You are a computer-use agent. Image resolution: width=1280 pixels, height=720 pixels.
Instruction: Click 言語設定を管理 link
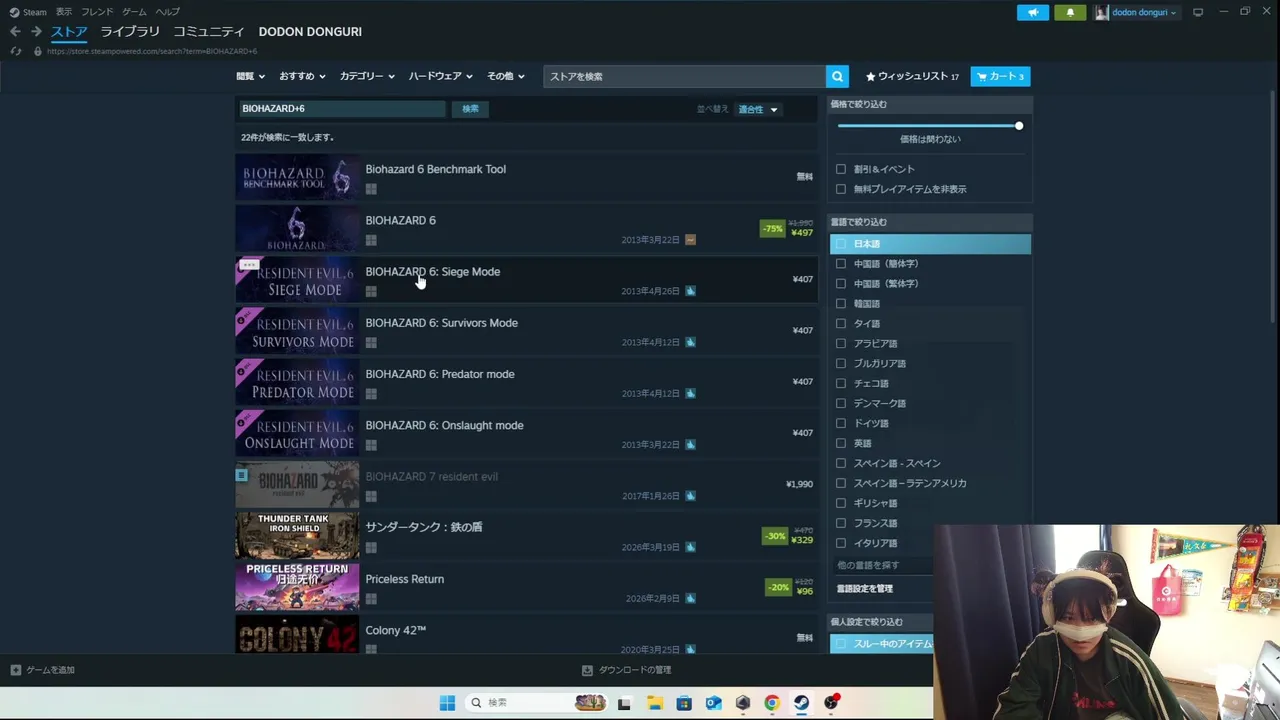coord(865,589)
